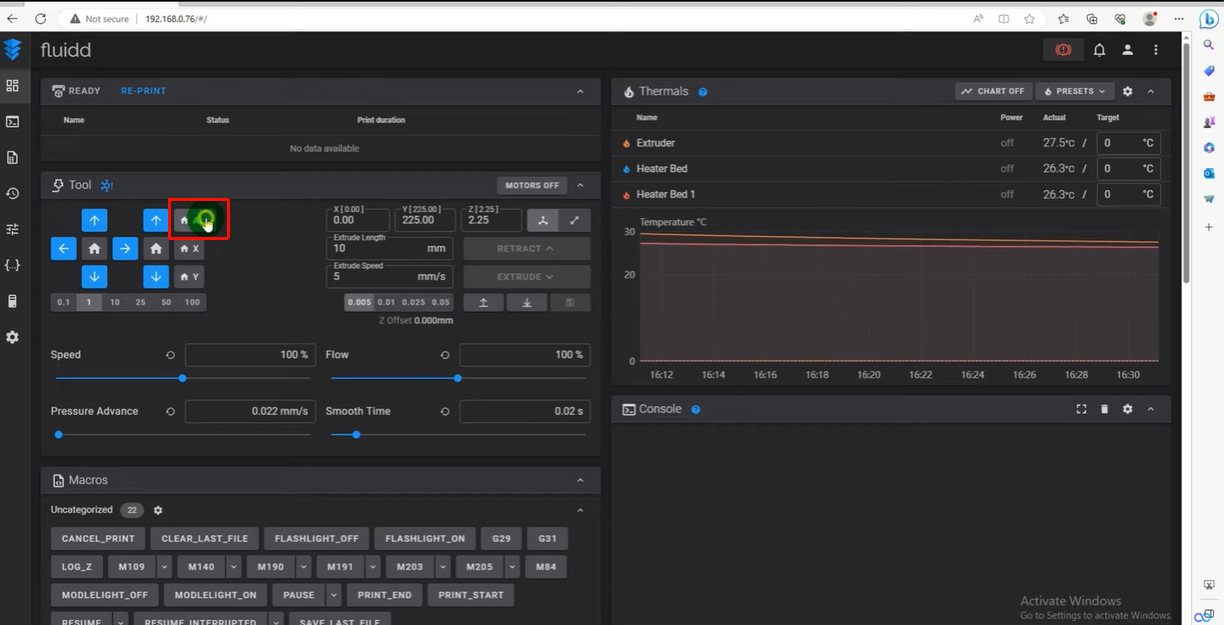Viewport: 1224px width, 625px height.
Task: Open the Console page in sidebar
Action: click(12, 122)
